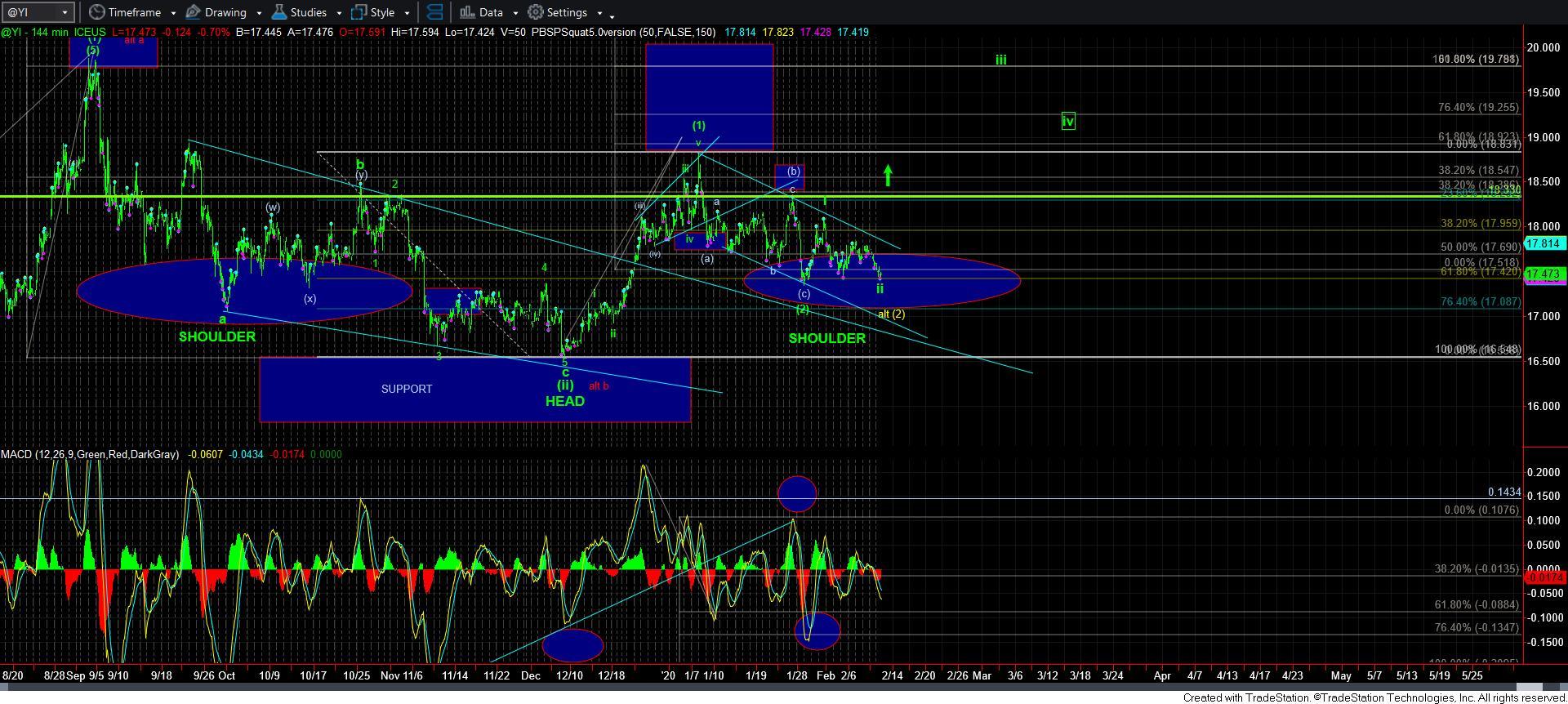Click the 38.20% (17.959) Fibonacci label
Screen dimensions: 1568x704
tap(1481, 223)
